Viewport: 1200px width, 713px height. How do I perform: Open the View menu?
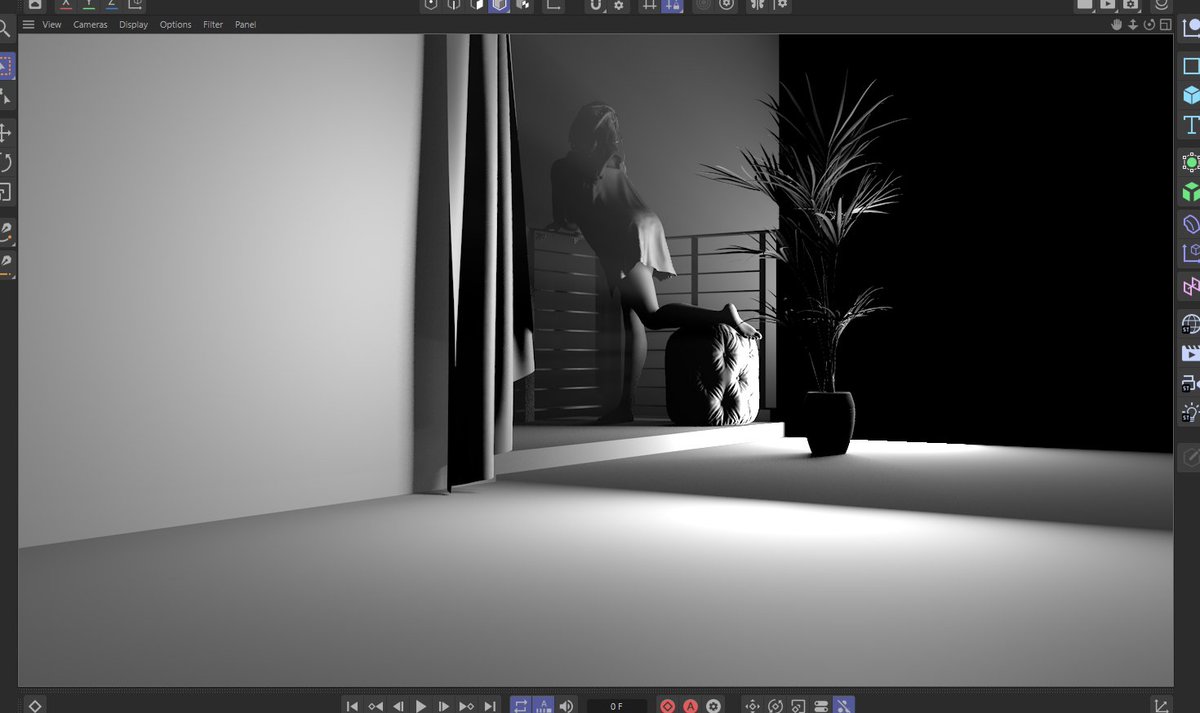coord(52,24)
